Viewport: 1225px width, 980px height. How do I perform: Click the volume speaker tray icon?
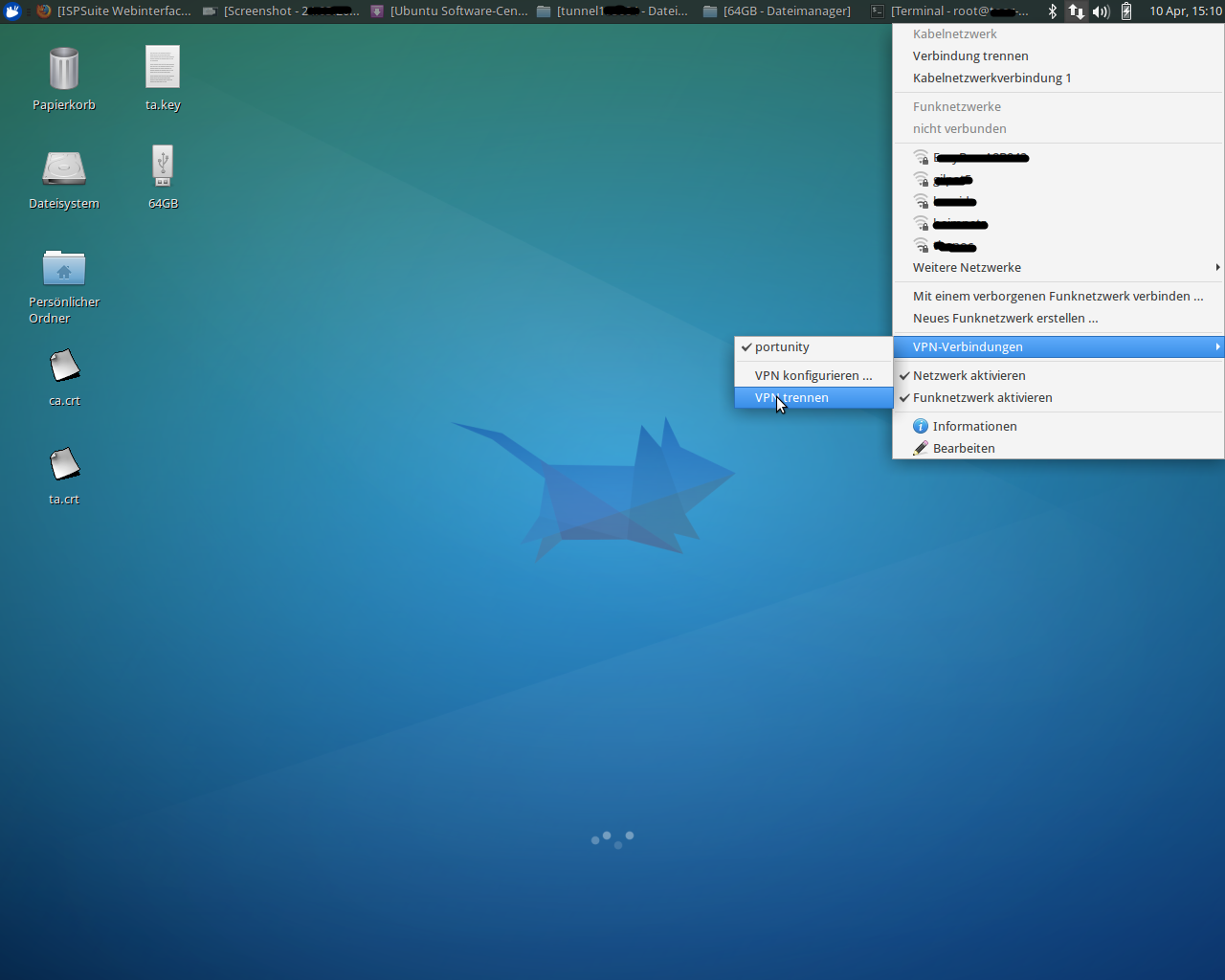1101,11
